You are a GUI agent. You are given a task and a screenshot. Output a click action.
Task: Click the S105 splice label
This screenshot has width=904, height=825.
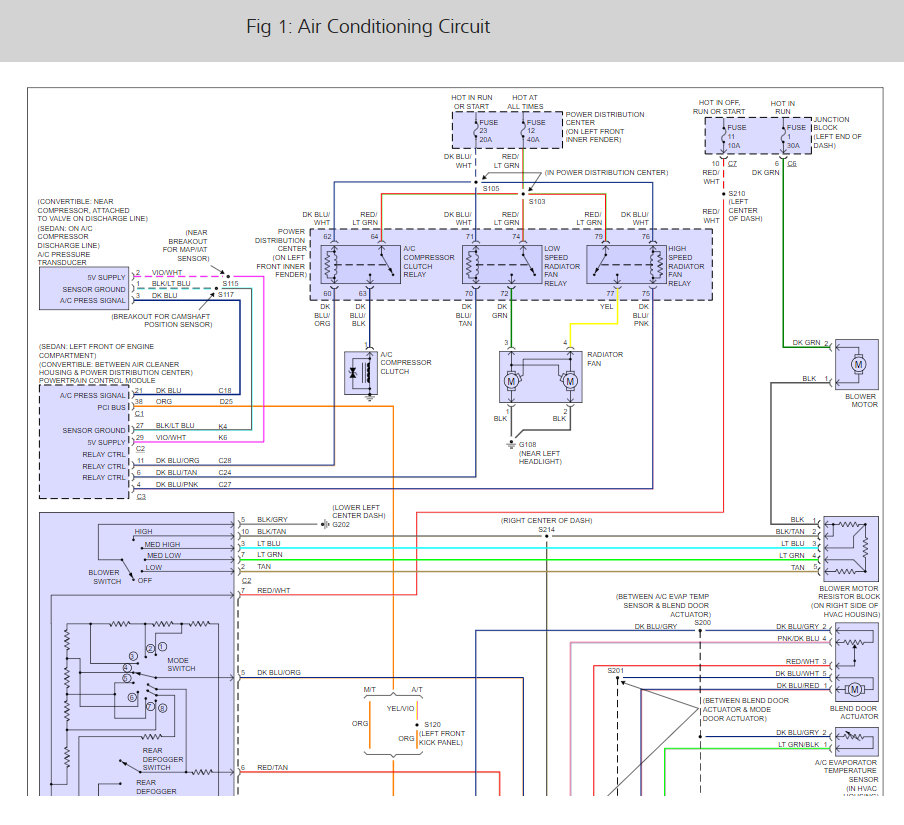pyautogui.click(x=491, y=189)
